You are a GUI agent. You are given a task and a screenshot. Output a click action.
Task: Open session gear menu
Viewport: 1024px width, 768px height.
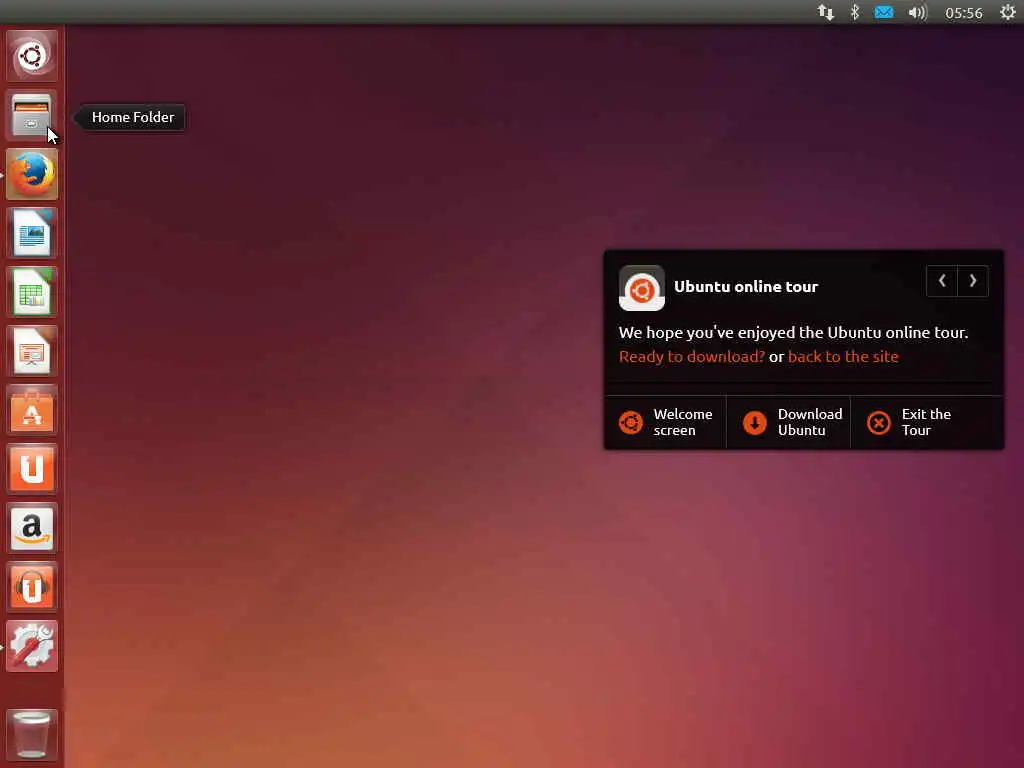pyautogui.click(x=1008, y=12)
